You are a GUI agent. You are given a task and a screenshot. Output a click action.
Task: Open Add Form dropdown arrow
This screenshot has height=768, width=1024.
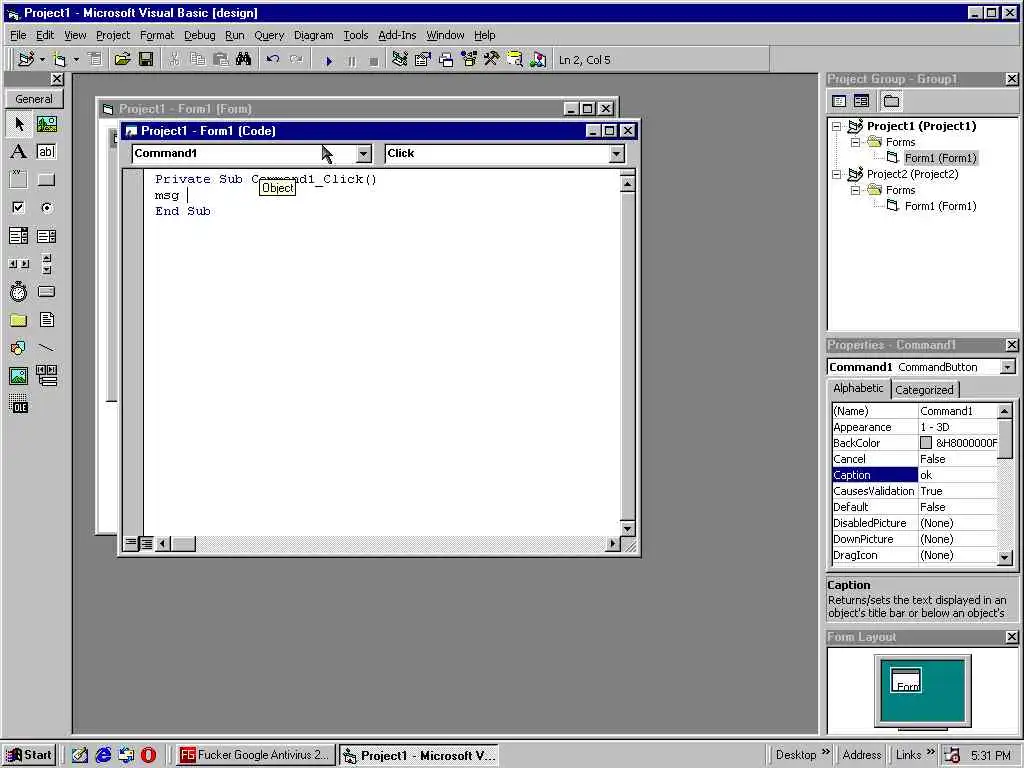(x=76, y=60)
